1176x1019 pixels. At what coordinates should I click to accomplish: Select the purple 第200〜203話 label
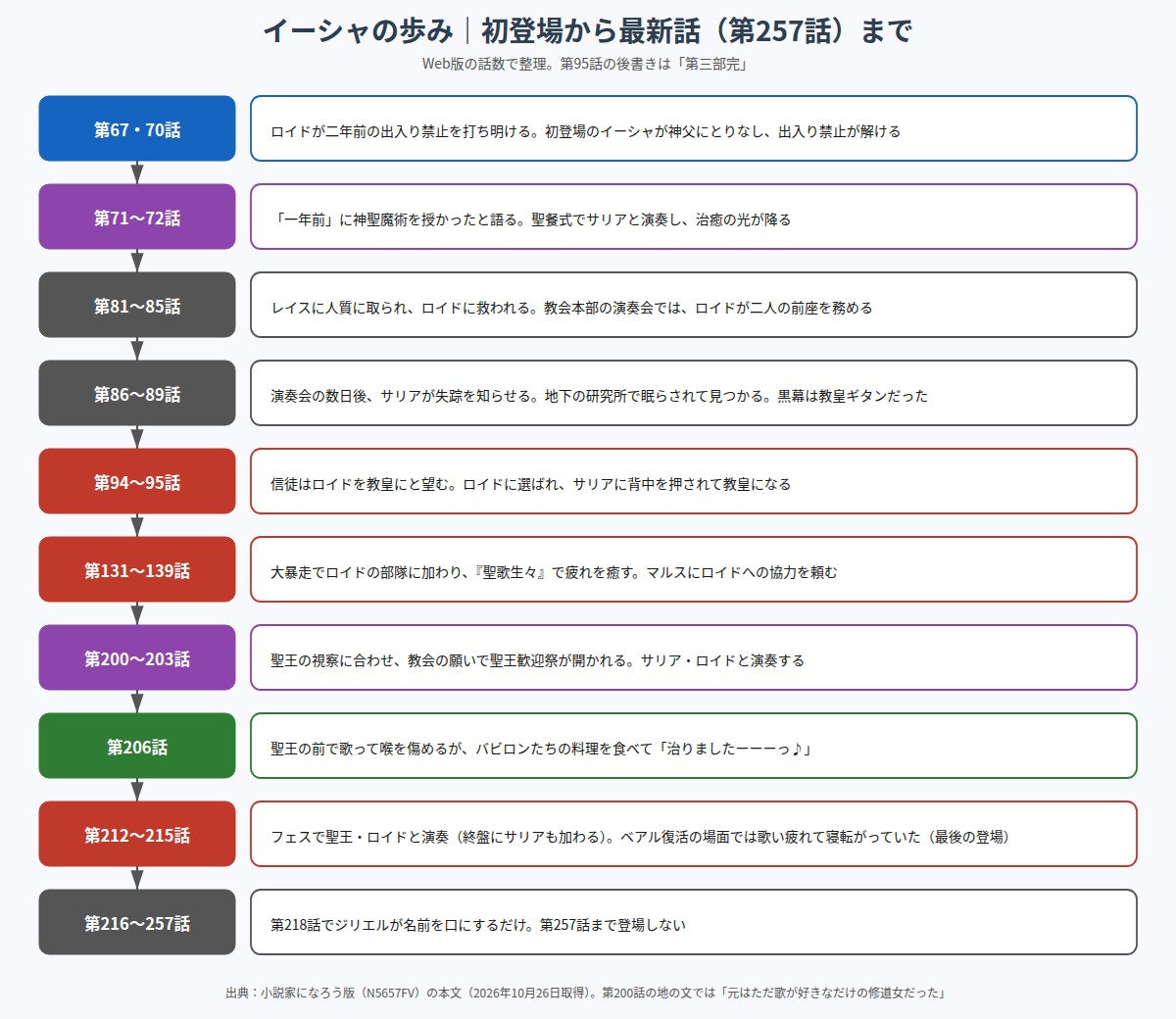click(137, 657)
